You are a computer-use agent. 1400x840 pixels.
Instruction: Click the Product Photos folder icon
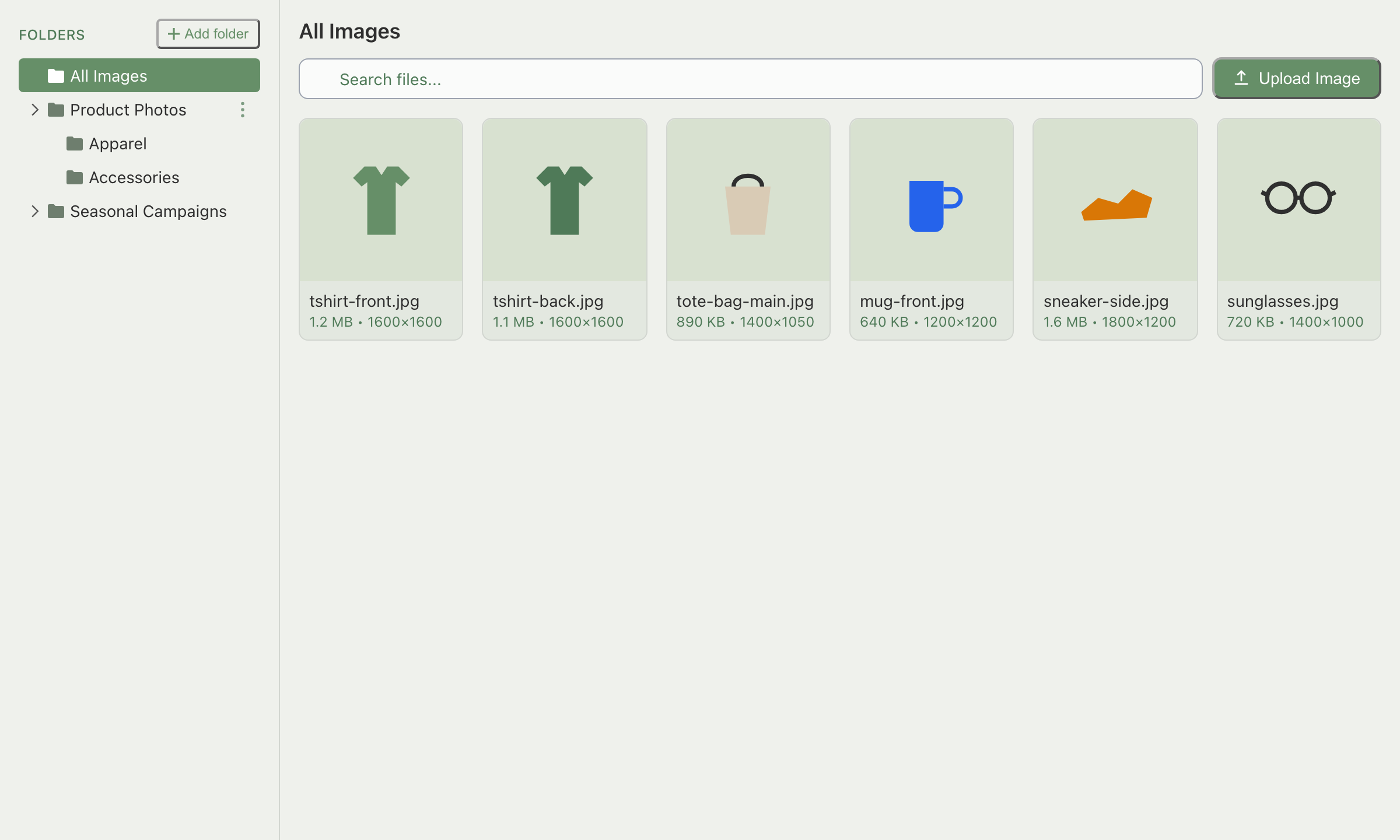click(55, 110)
